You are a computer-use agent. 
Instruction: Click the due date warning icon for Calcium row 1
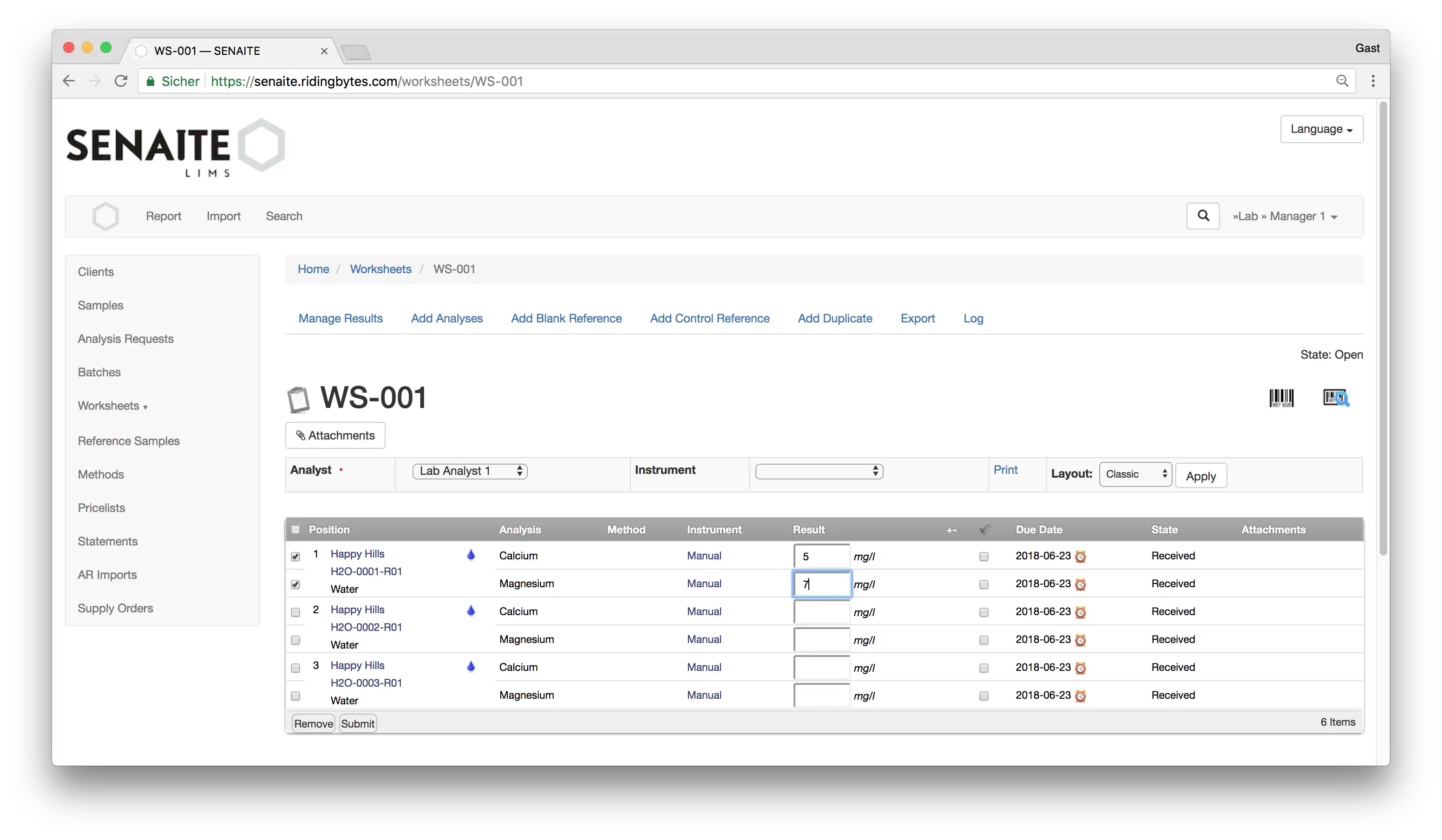[x=1080, y=555]
